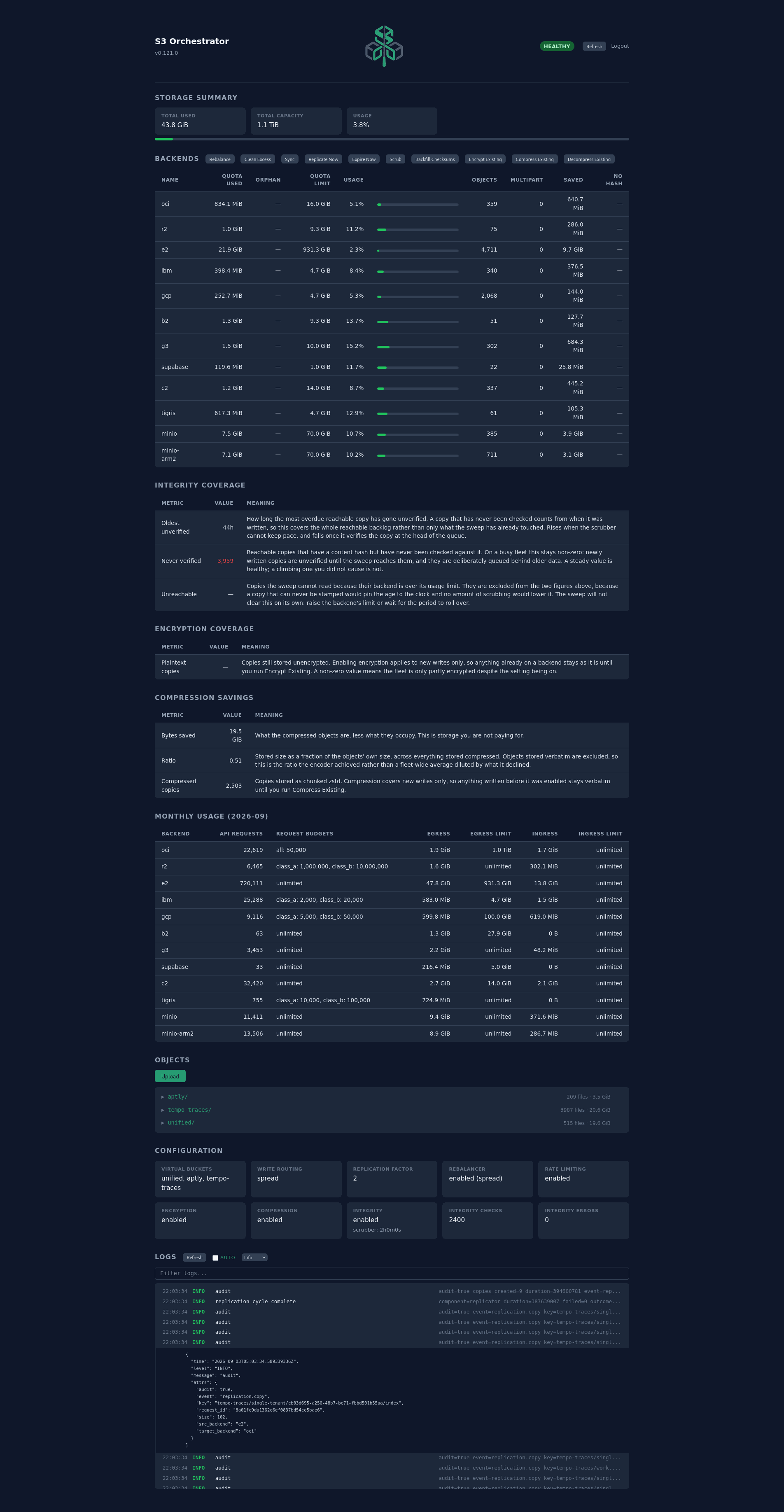Click the e2 backend name in Backends table
This screenshot has width=784, height=1512.
(x=165, y=250)
